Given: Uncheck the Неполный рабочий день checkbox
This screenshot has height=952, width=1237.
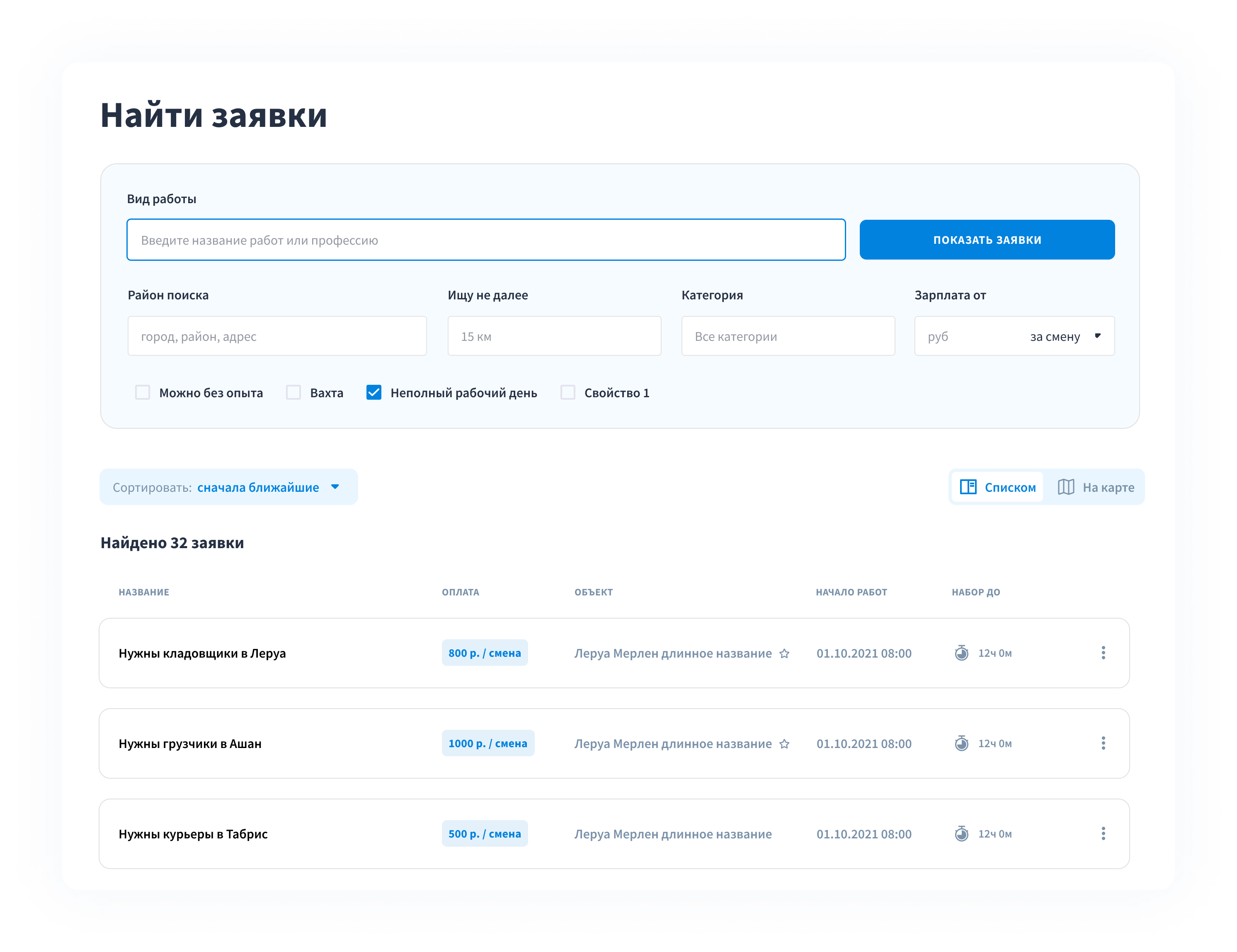Looking at the screenshot, I should pyautogui.click(x=374, y=392).
